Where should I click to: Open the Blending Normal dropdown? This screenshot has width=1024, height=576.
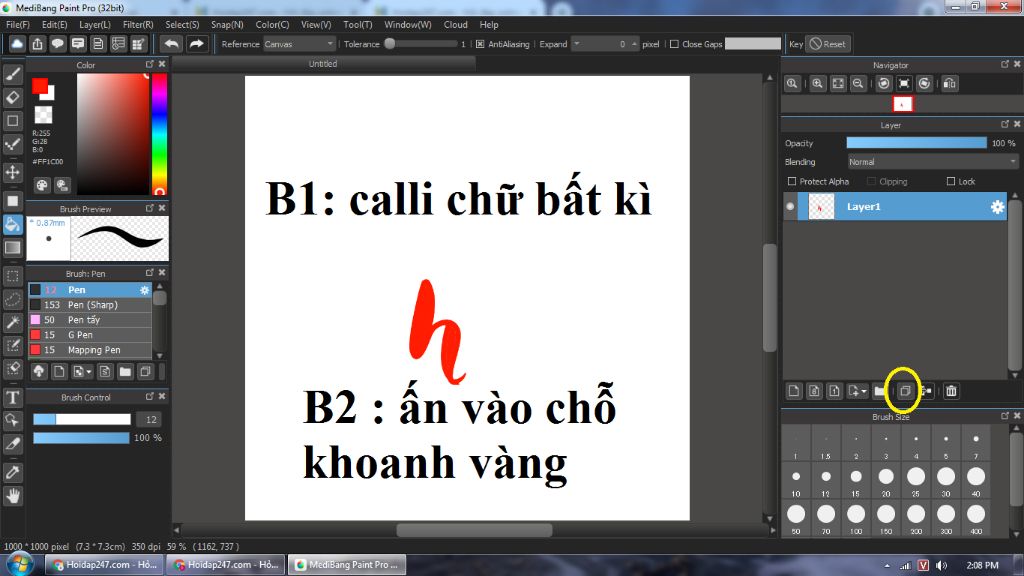pyautogui.click(x=933, y=161)
